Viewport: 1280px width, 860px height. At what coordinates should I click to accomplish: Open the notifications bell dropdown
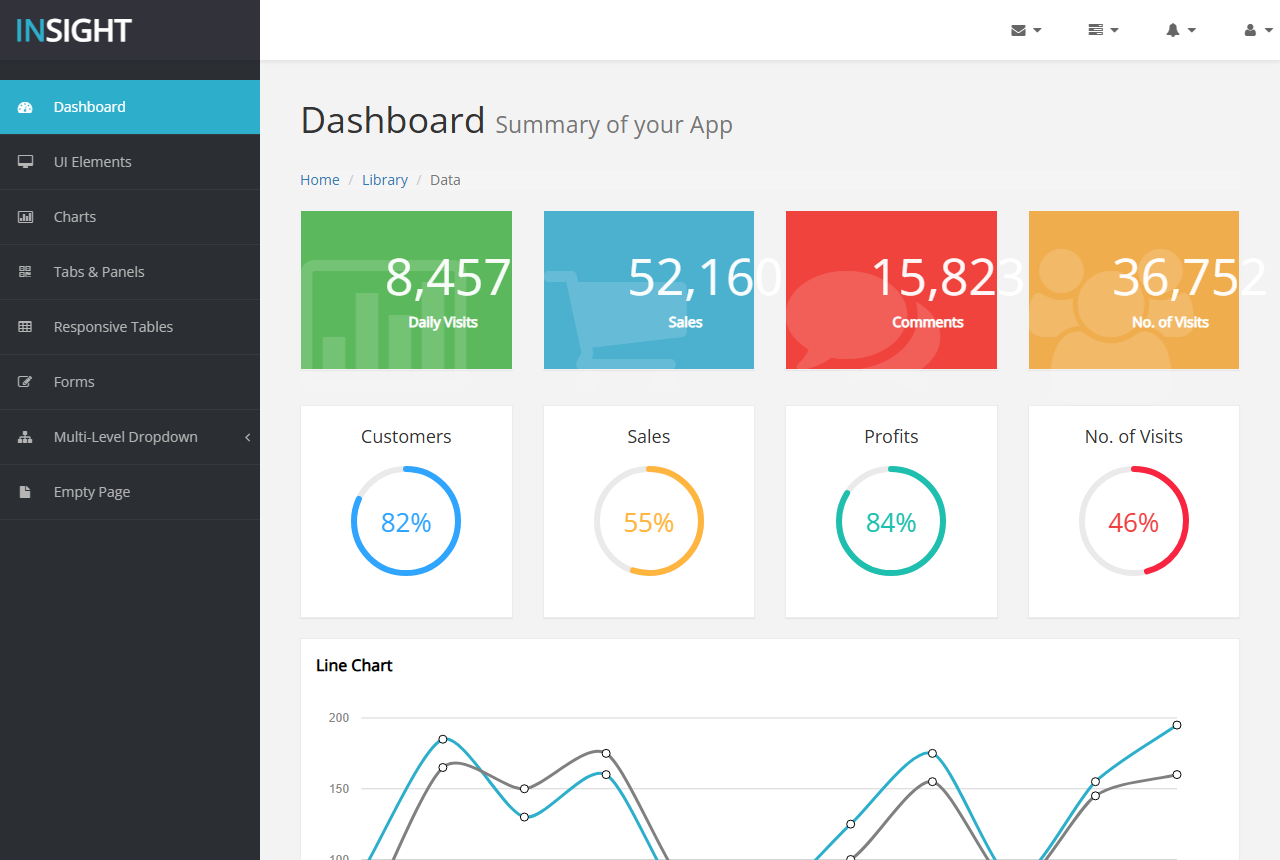1181,30
